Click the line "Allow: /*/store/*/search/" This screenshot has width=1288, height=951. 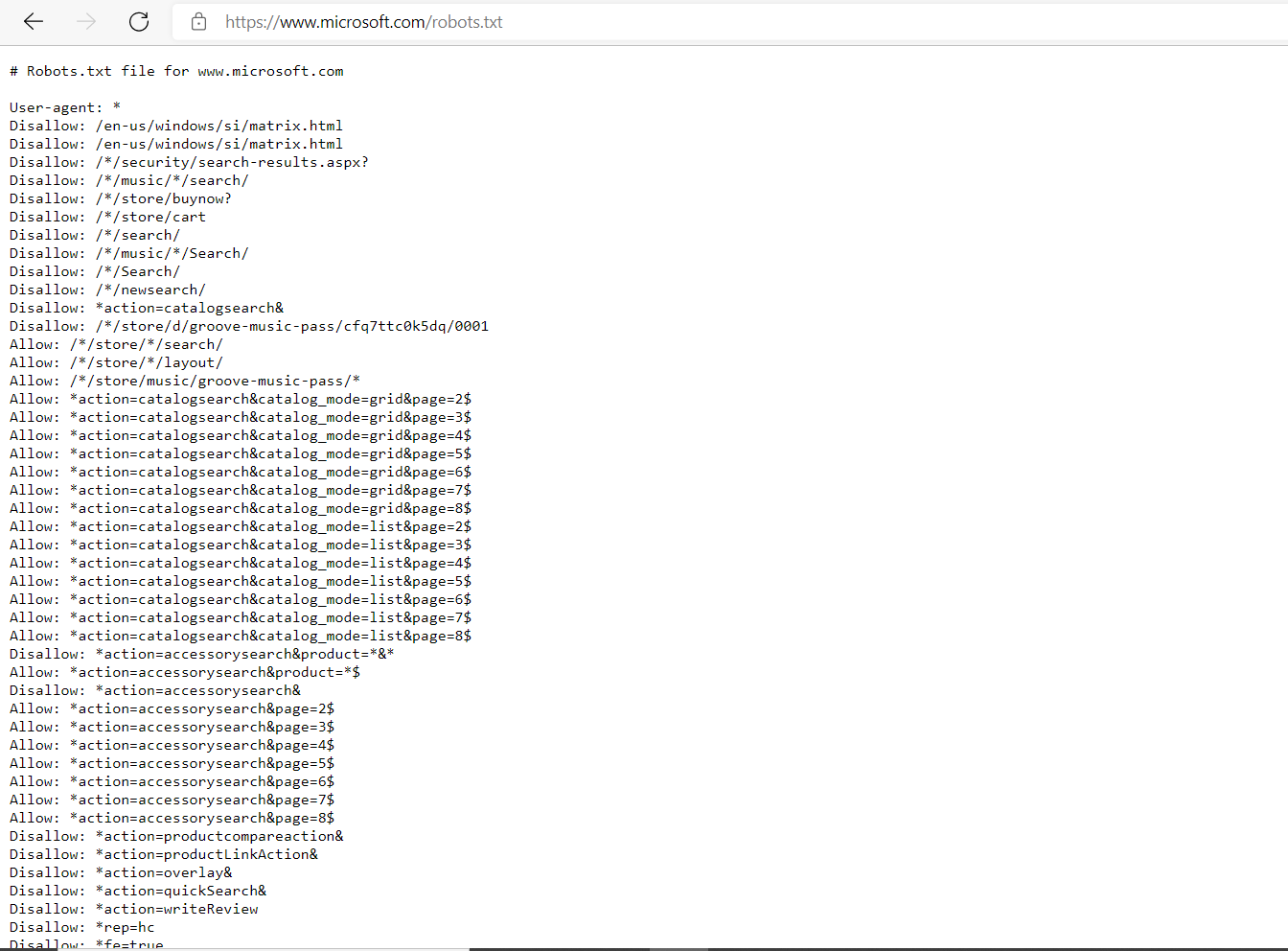click(x=116, y=344)
